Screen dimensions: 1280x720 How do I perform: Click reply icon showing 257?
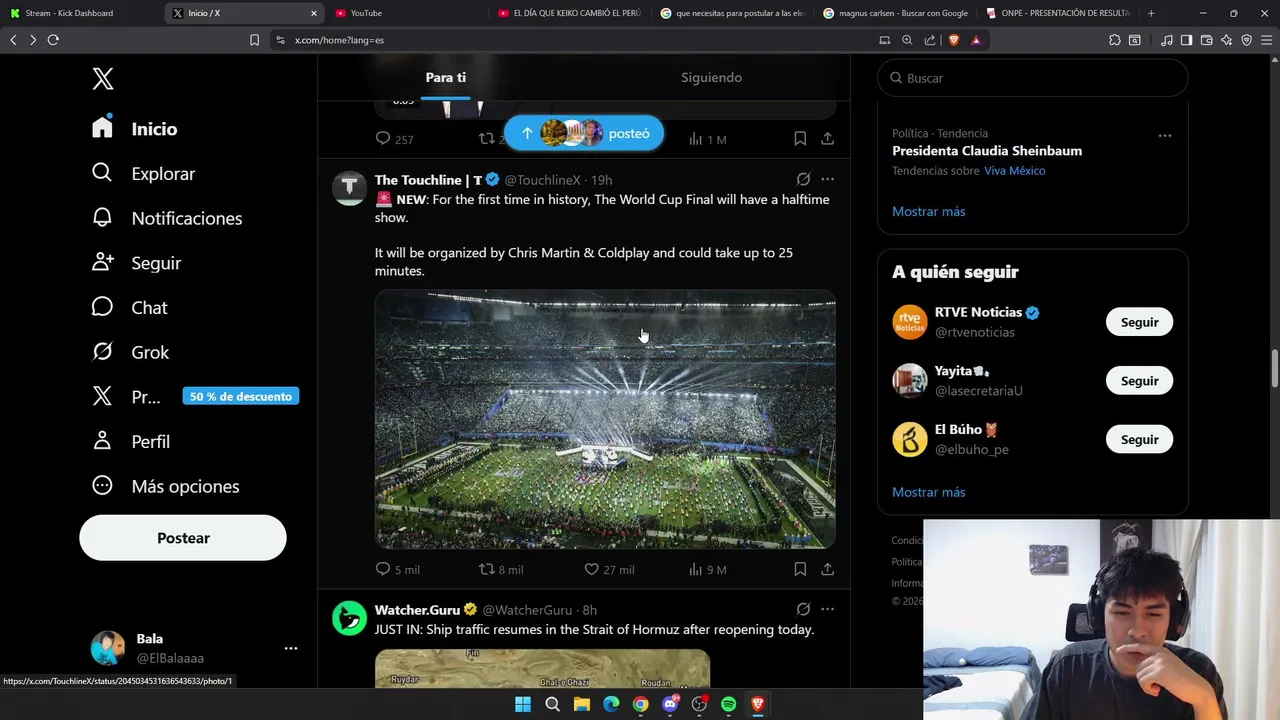(394, 139)
